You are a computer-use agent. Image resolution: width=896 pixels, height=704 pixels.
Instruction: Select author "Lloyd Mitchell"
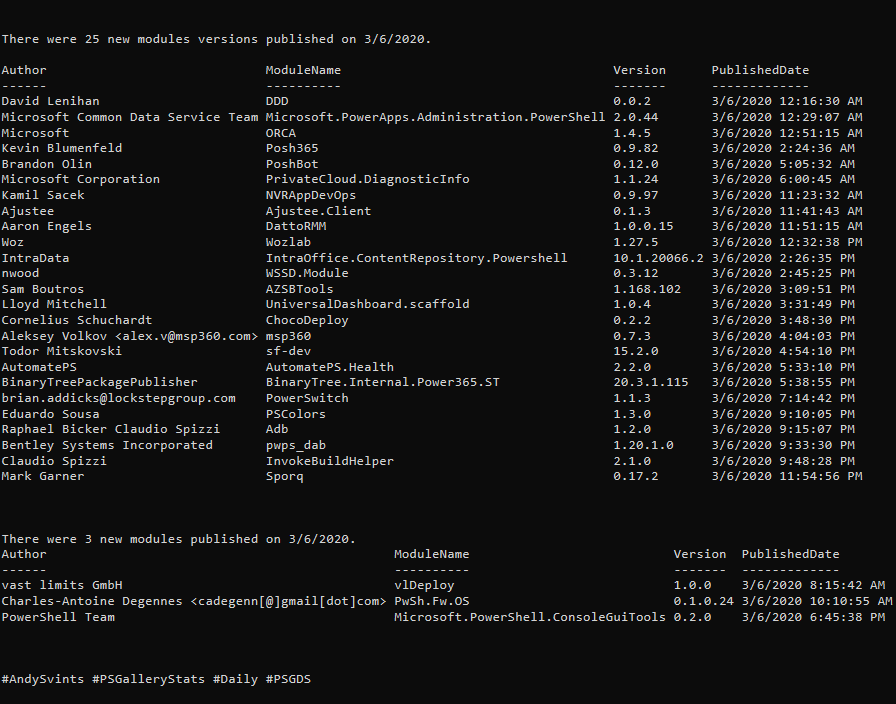click(54, 305)
